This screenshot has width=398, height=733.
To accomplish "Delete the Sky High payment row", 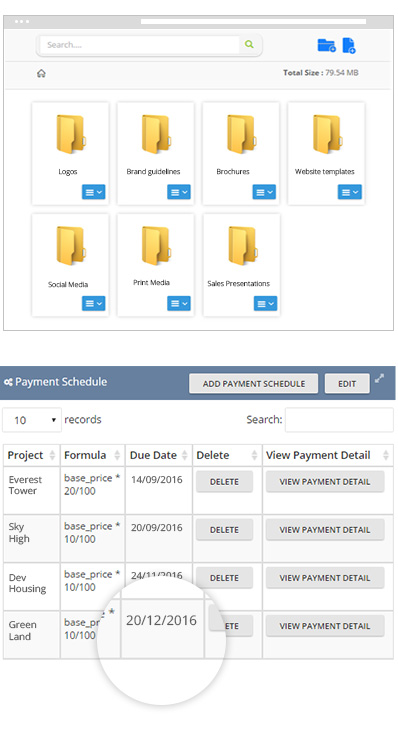I will [224, 530].
